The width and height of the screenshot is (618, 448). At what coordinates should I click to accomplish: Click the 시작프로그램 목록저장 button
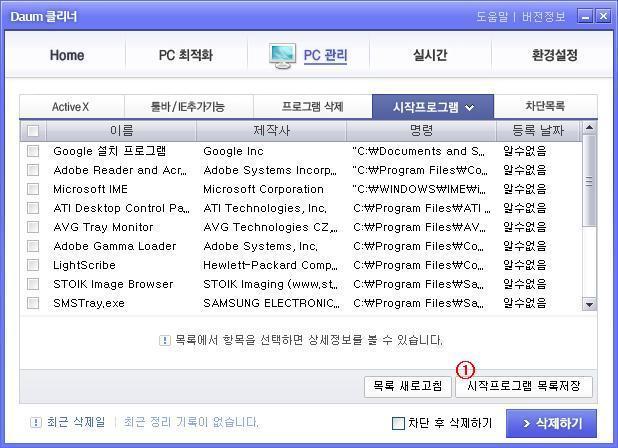(524, 386)
